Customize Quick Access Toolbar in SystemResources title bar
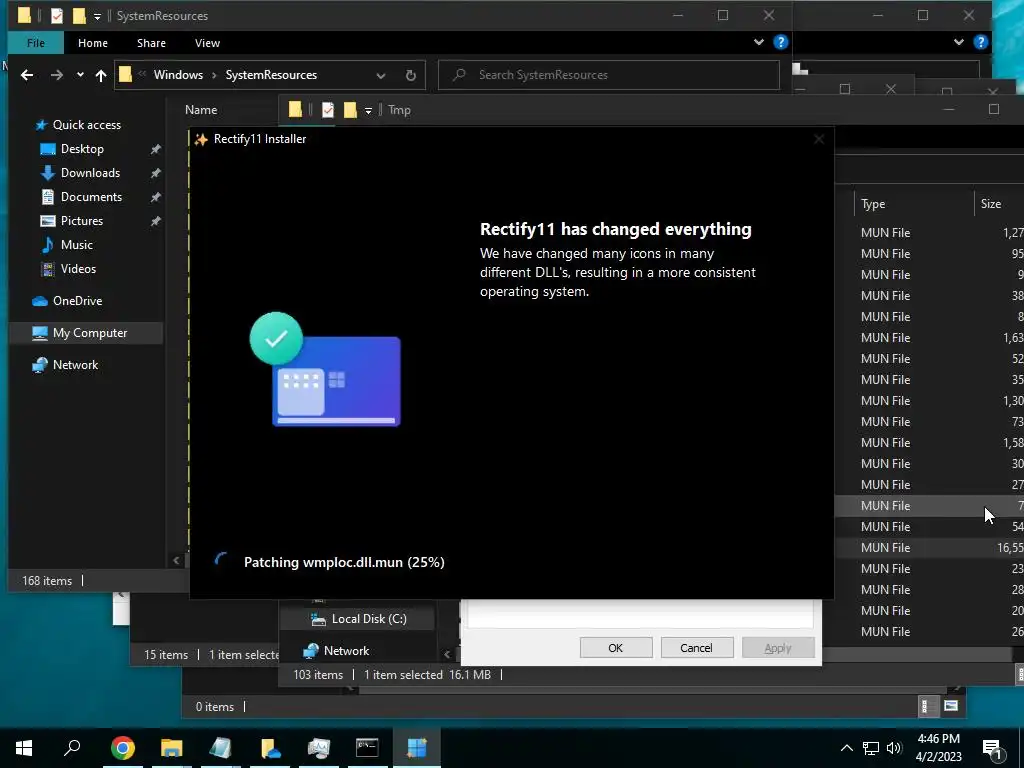Screen dimensions: 1024x768 click(97, 16)
